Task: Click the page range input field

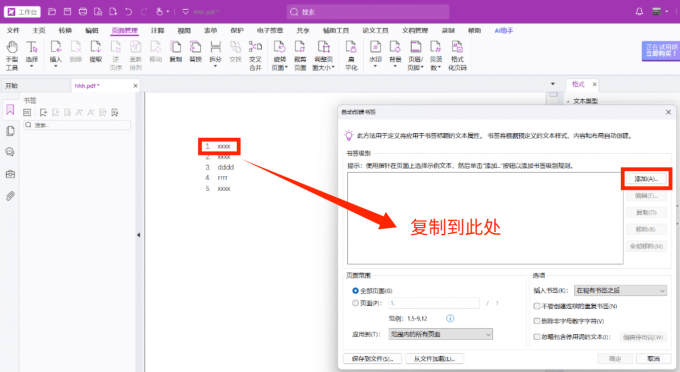Action: tap(434, 303)
